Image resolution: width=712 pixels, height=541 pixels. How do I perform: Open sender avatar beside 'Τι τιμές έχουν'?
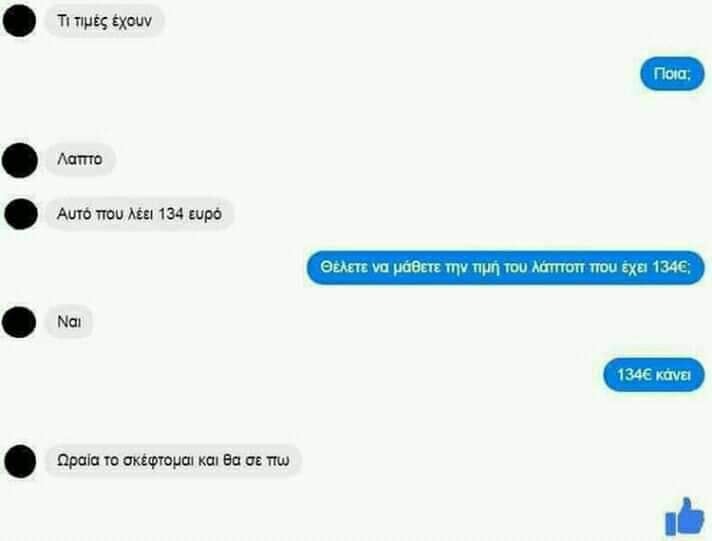pos(20,20)
